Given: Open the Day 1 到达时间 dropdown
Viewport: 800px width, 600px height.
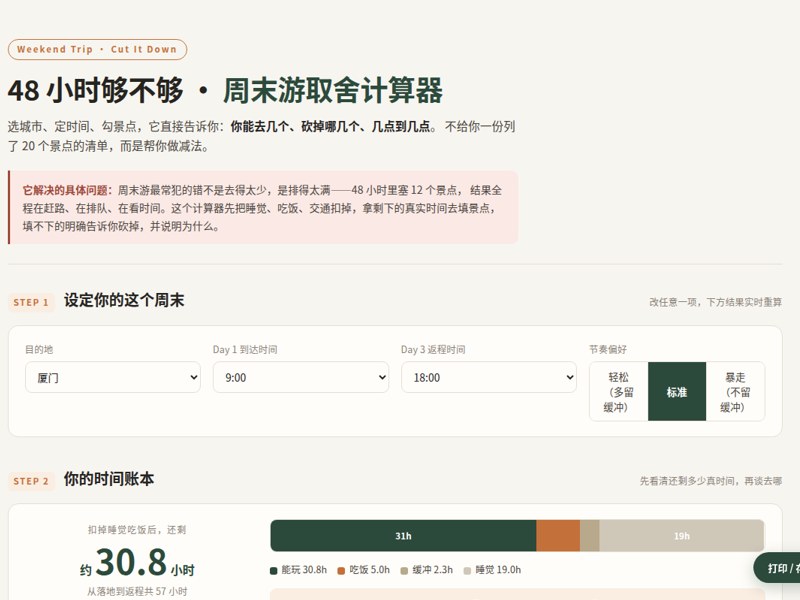Looking at the screenshot, I should (x=301, y=378).
